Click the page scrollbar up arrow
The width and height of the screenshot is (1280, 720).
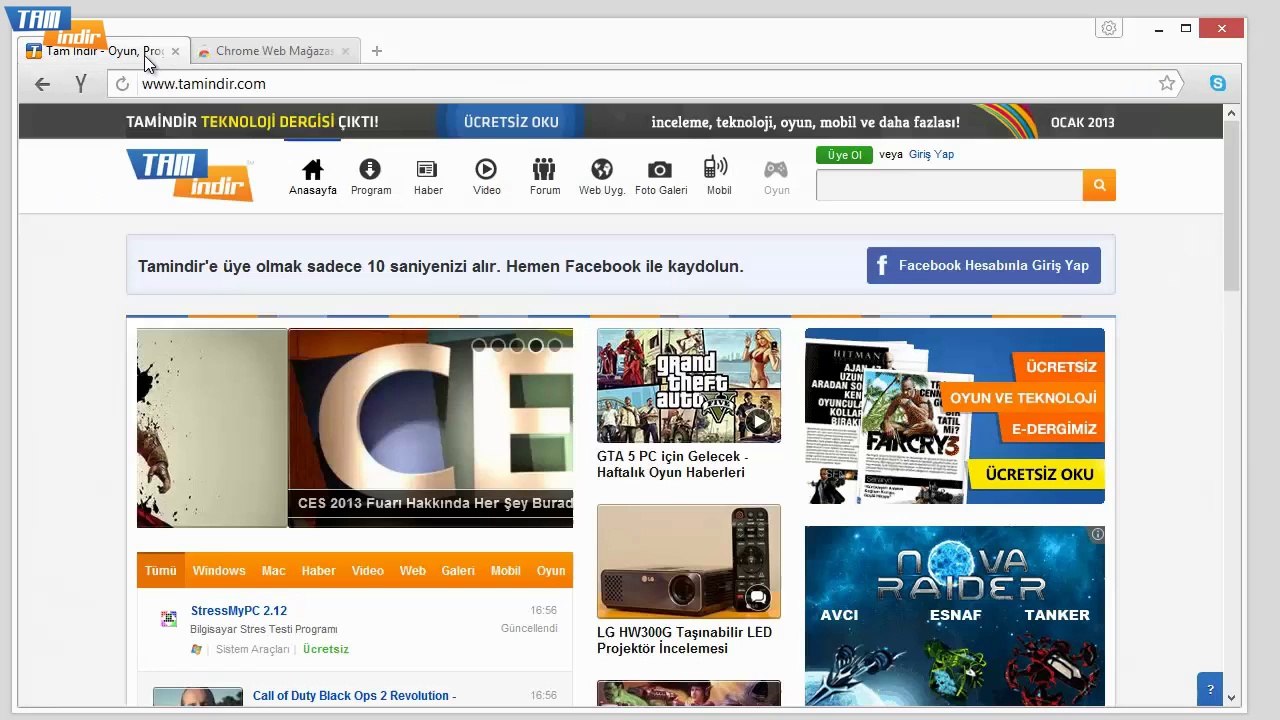coord(1231,113)
